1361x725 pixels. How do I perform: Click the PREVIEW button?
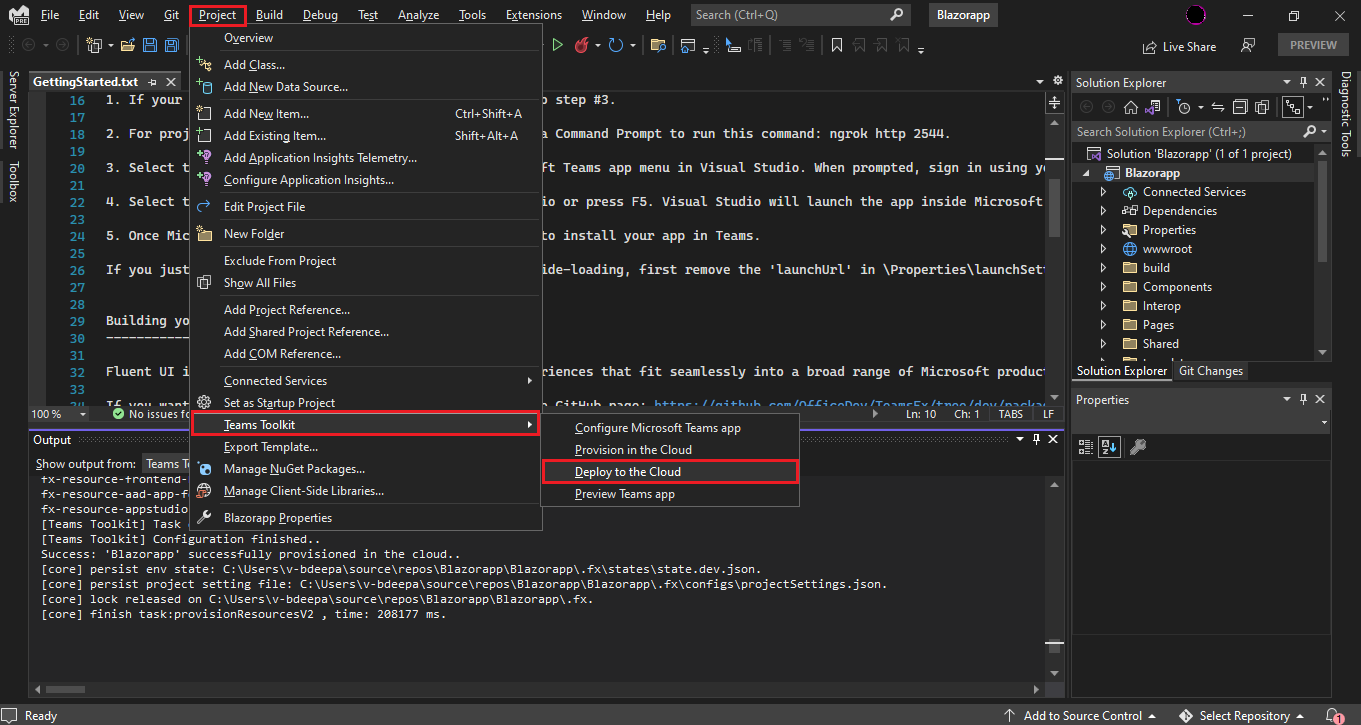click(1313, 45)
